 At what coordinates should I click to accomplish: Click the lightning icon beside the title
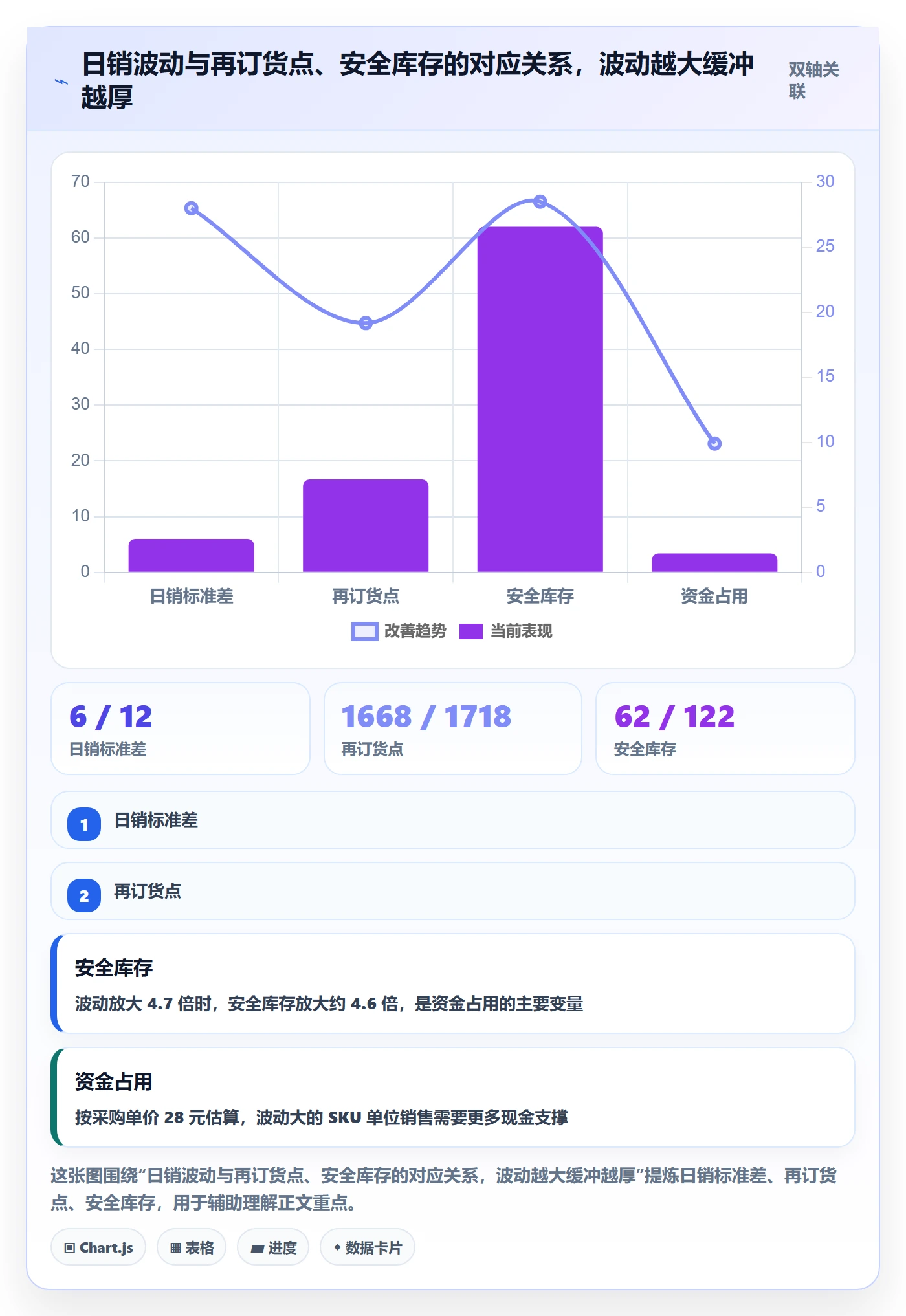(x=61, y=82)
